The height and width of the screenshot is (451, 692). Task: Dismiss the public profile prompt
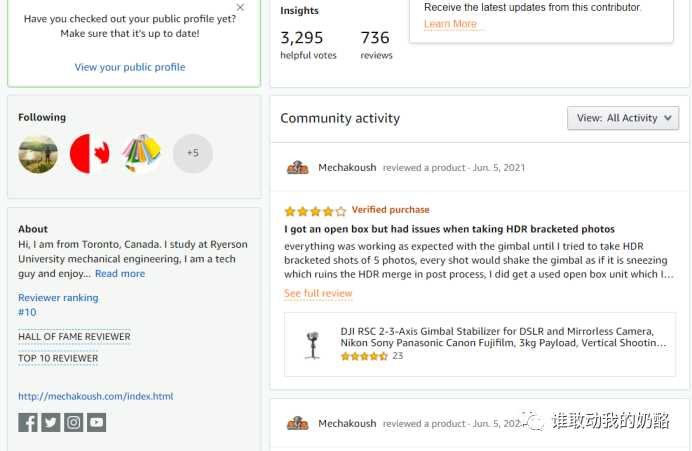tap(240, 8)
